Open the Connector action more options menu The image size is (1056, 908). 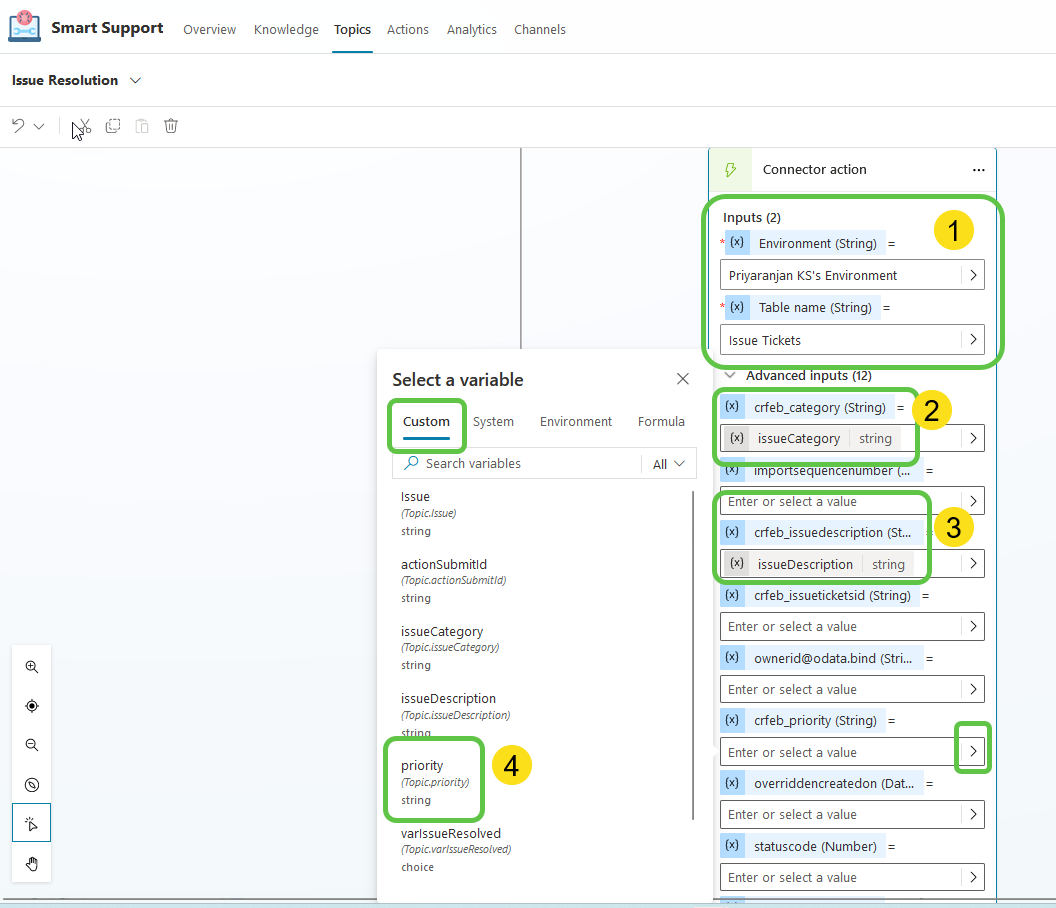coord(979,169)
